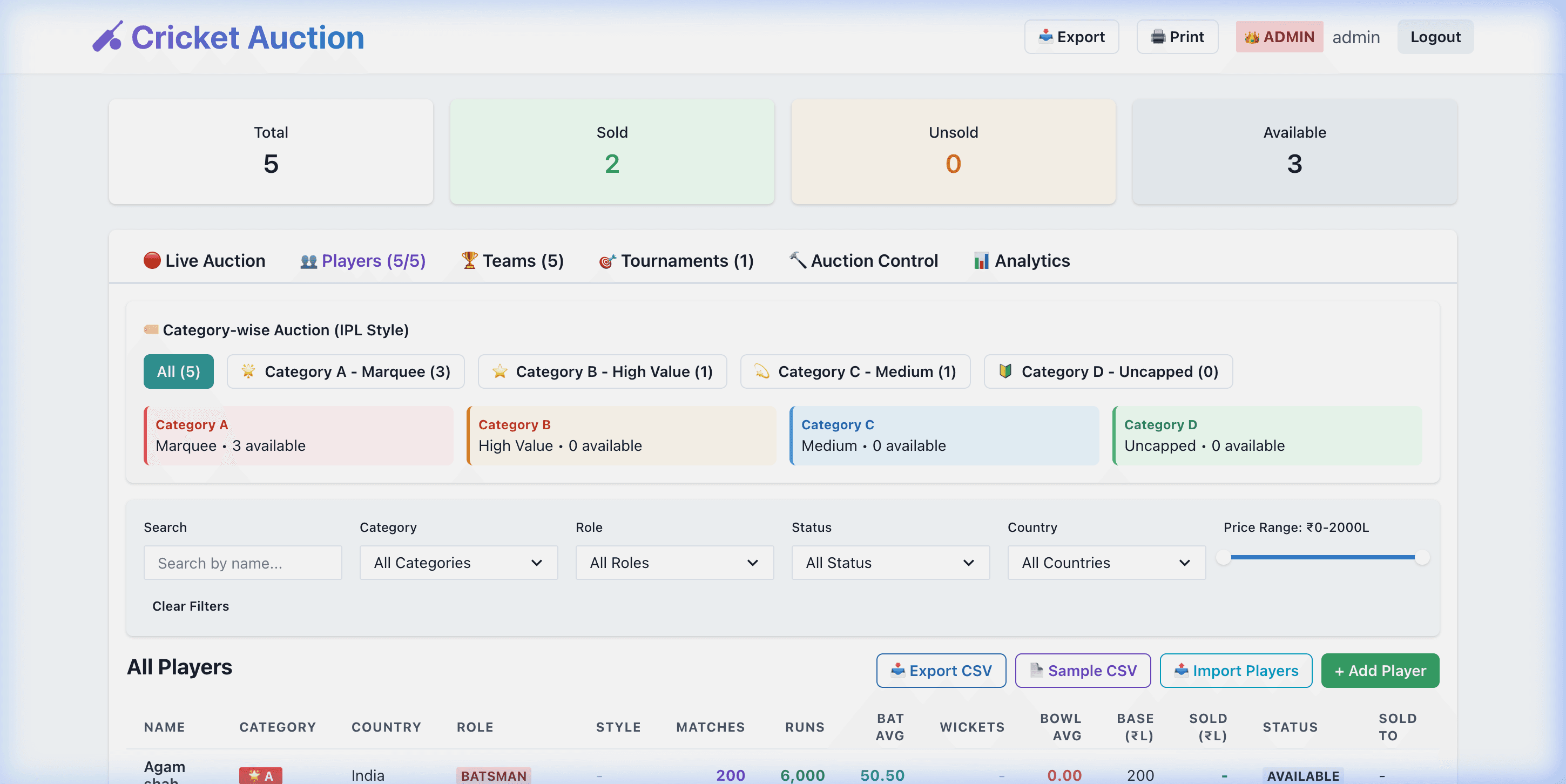Screen dimensions: 1566x784
Task: Click the trophy icon on Teams tab
Action: tap(469, 260)
